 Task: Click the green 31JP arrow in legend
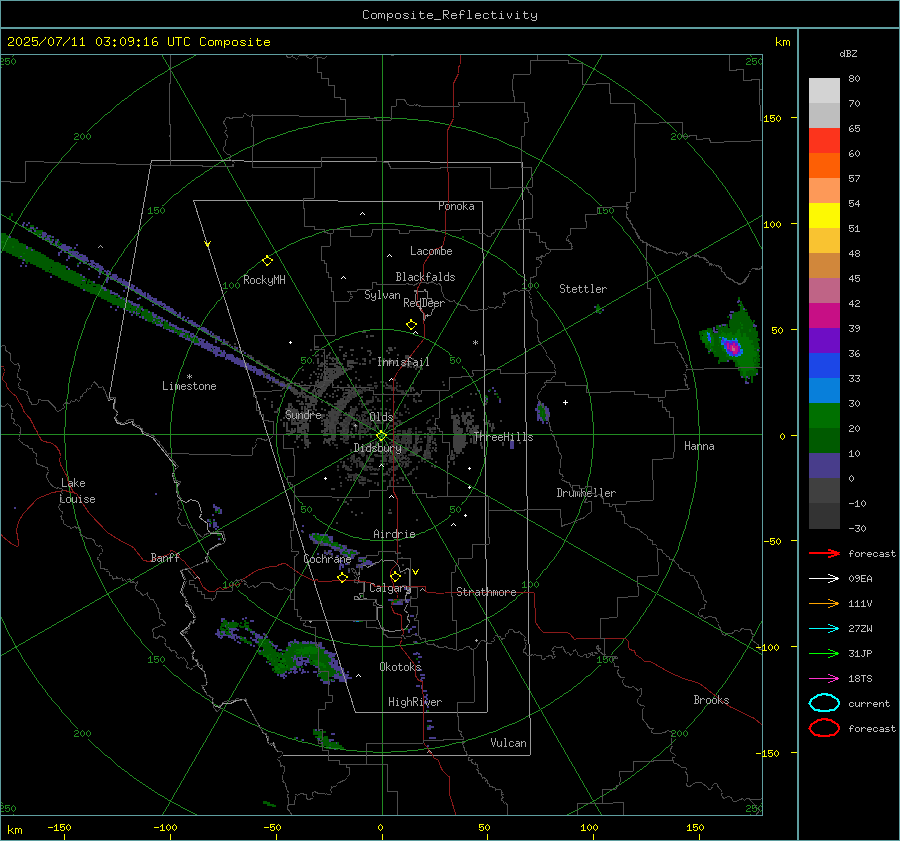click(824, 653)
